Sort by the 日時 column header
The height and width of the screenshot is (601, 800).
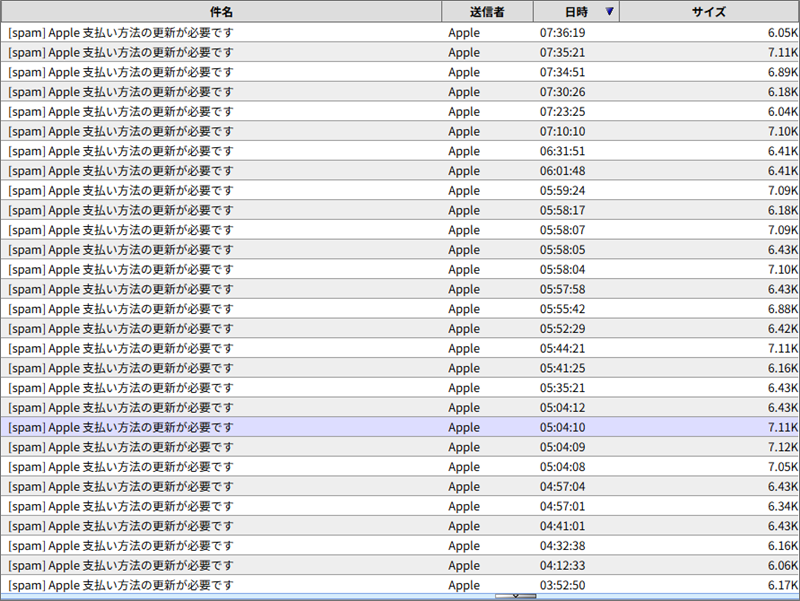tap(577, 11)
